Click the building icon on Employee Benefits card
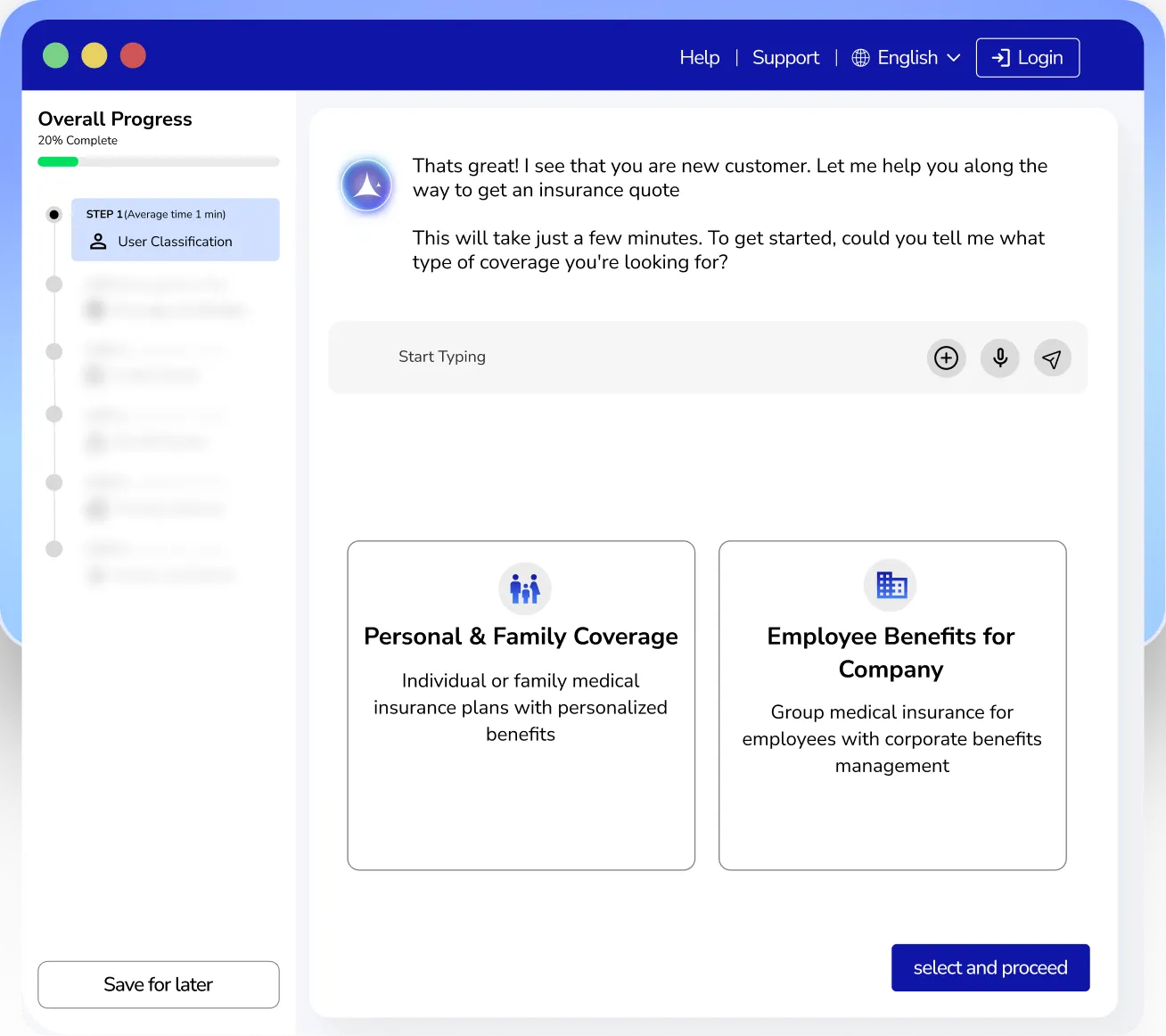The image size is (1166, 1036). click(891, 585)
